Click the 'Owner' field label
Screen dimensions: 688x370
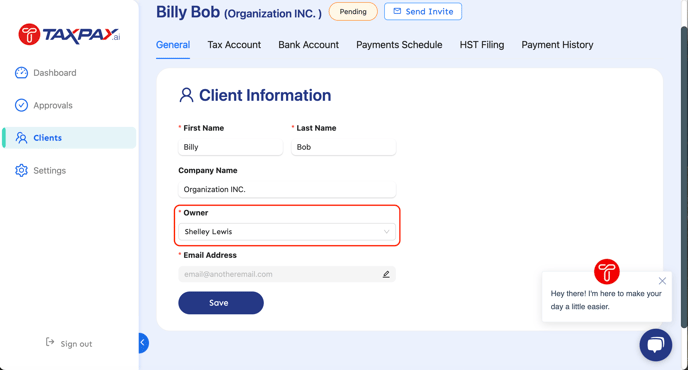pyautogui.click(x=196, y=213)
